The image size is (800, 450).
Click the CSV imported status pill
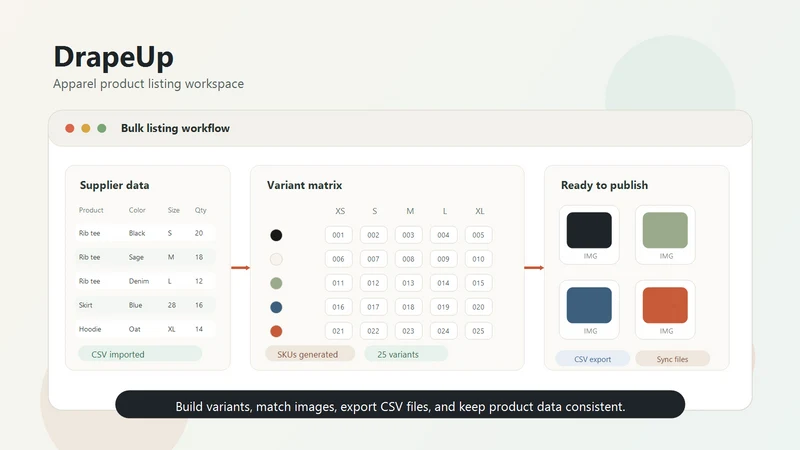[140, 354]
